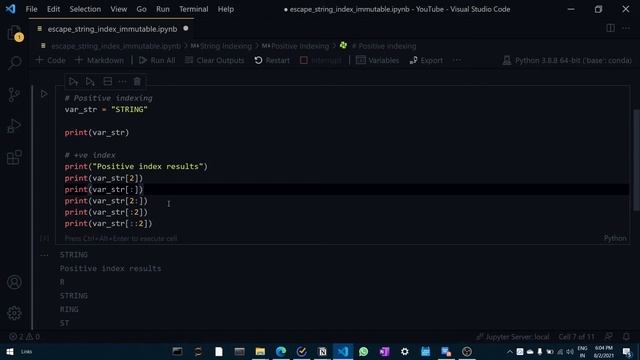Open the Run and Debug view
This screenshot has width=640, height=360.
(x=14, y=126)
